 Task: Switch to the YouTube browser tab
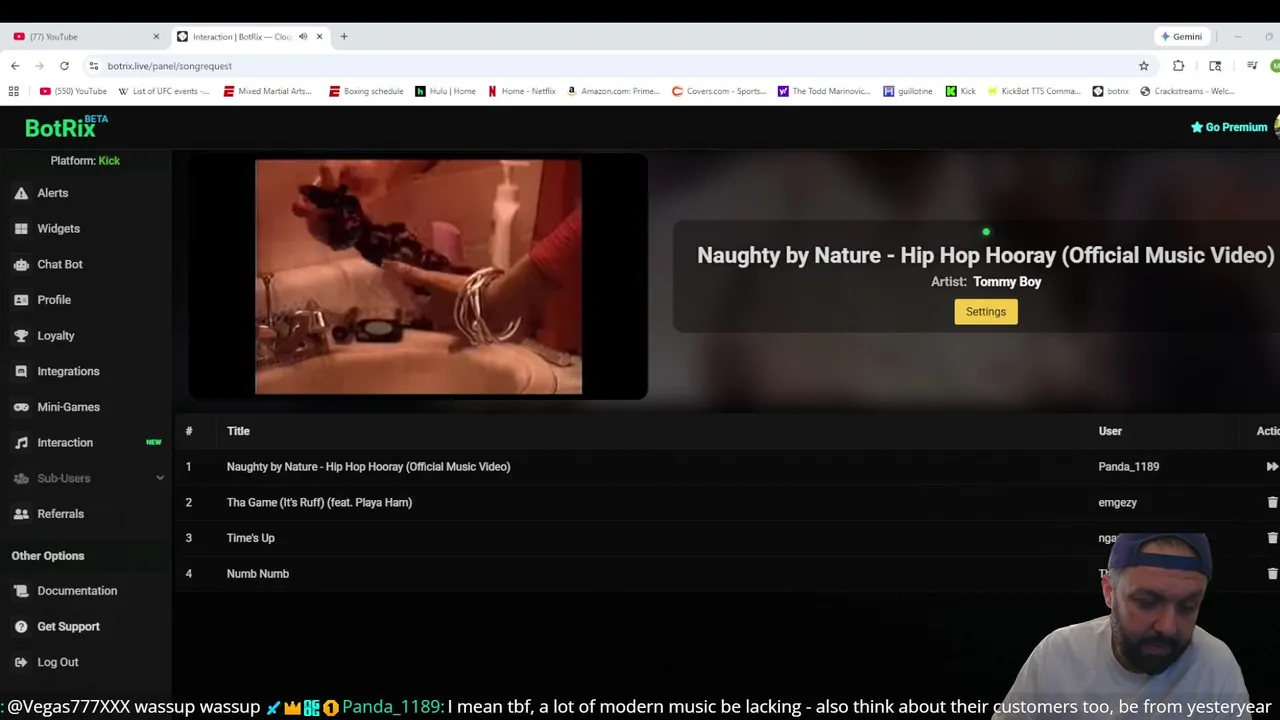[85, 37]
